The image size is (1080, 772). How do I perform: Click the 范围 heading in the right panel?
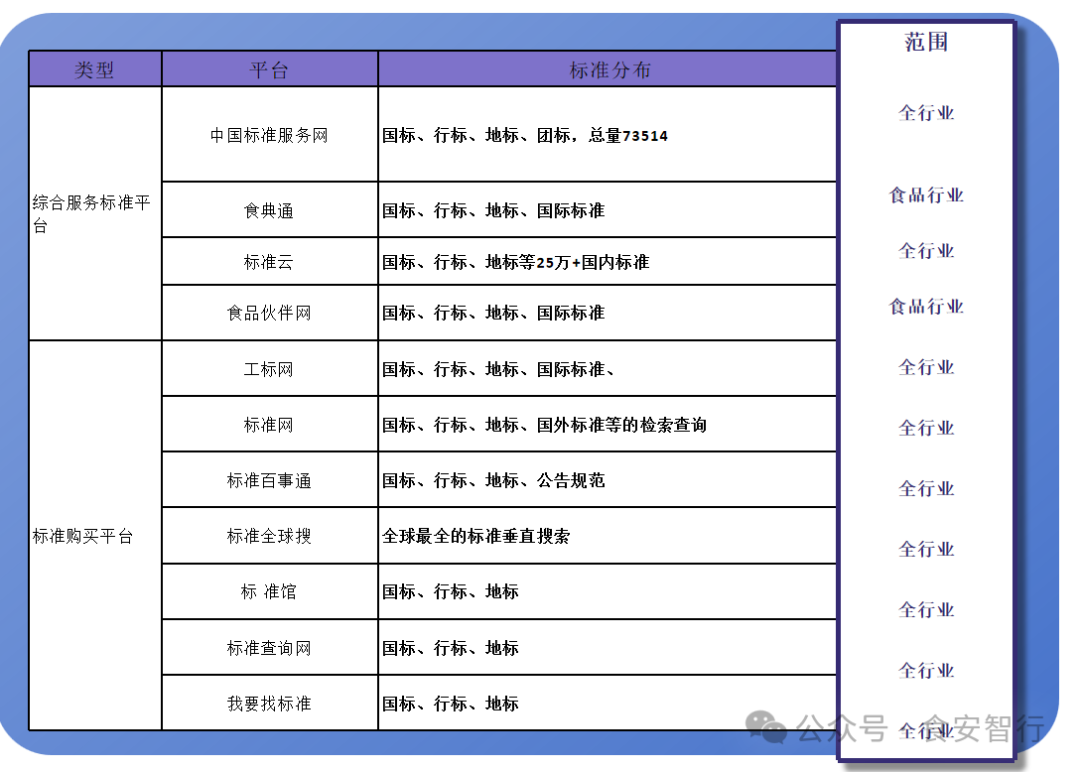coord(926,43)
